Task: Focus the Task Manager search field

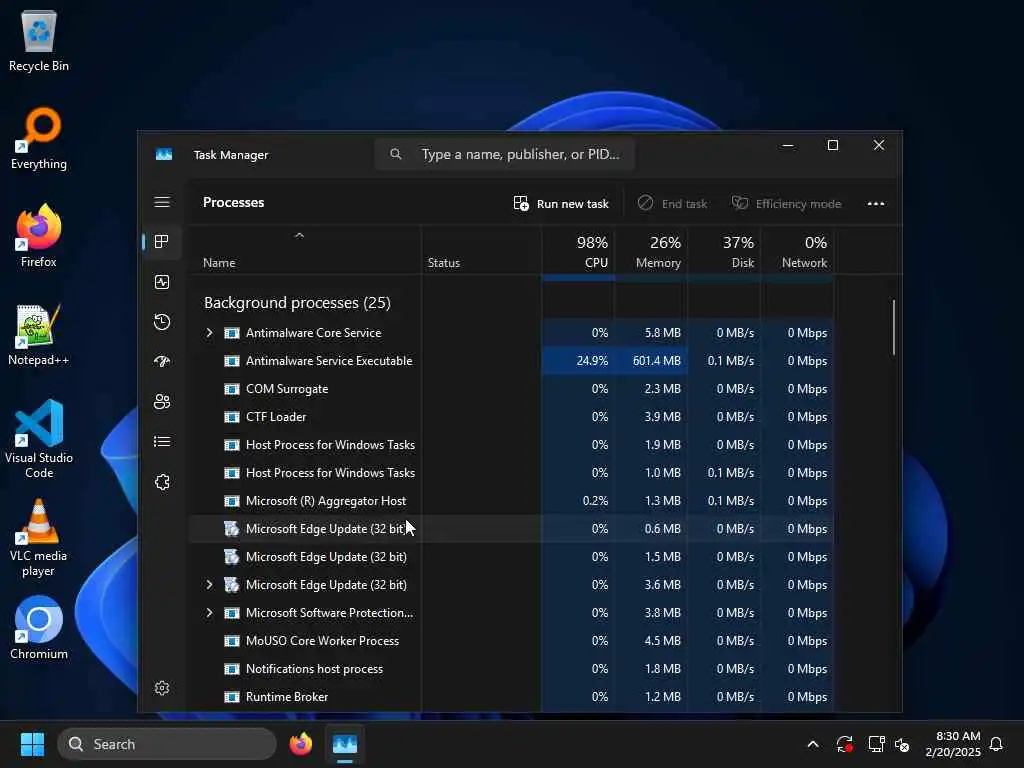Action: point(504,154)
